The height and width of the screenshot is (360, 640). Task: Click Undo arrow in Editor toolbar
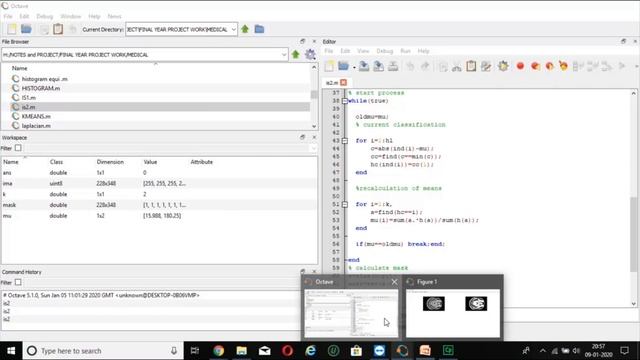[x=410, y=66]
